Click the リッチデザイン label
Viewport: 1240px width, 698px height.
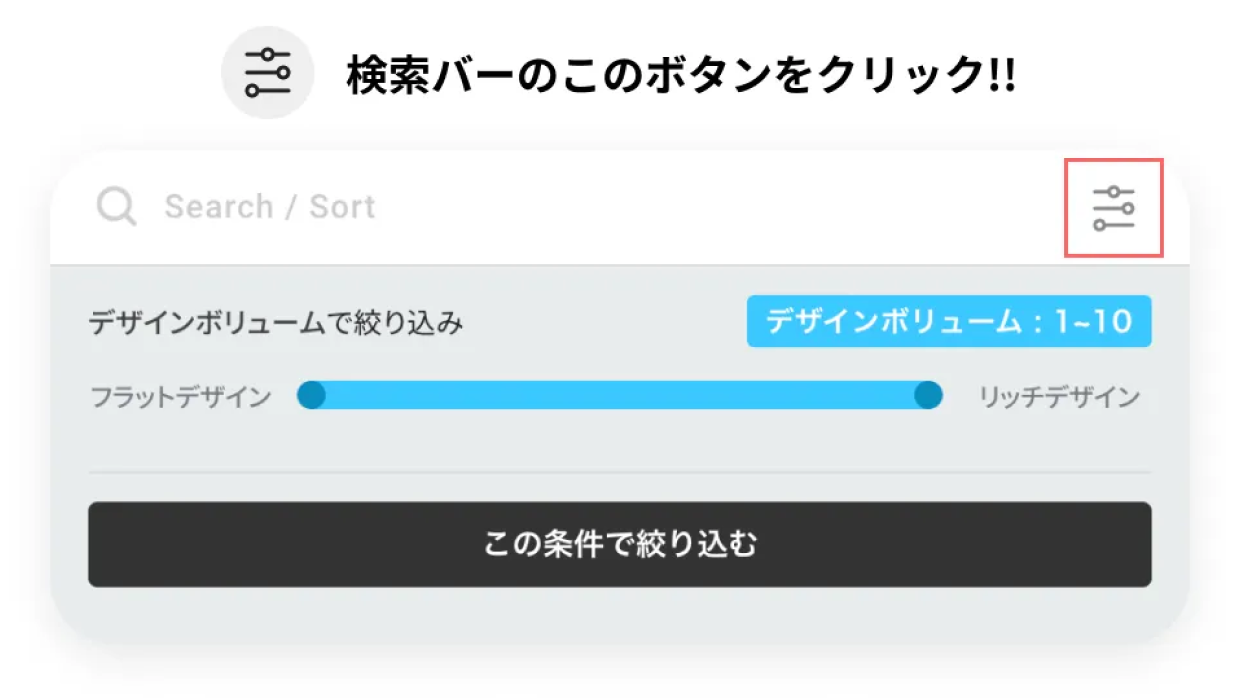[1059, 397]
